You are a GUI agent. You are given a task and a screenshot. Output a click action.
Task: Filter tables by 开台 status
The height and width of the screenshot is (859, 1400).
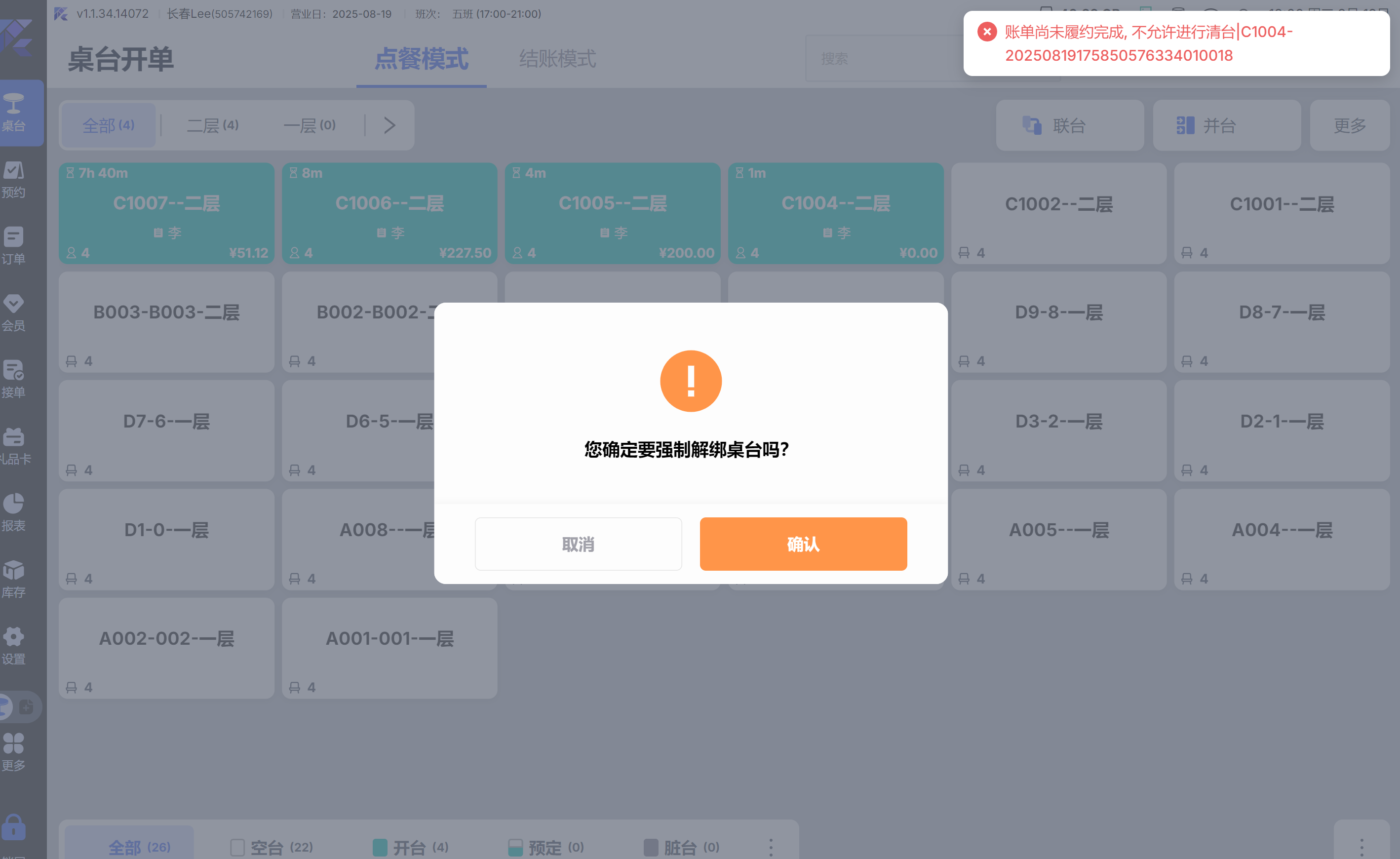pyautogui.click(x=410, y=847)
